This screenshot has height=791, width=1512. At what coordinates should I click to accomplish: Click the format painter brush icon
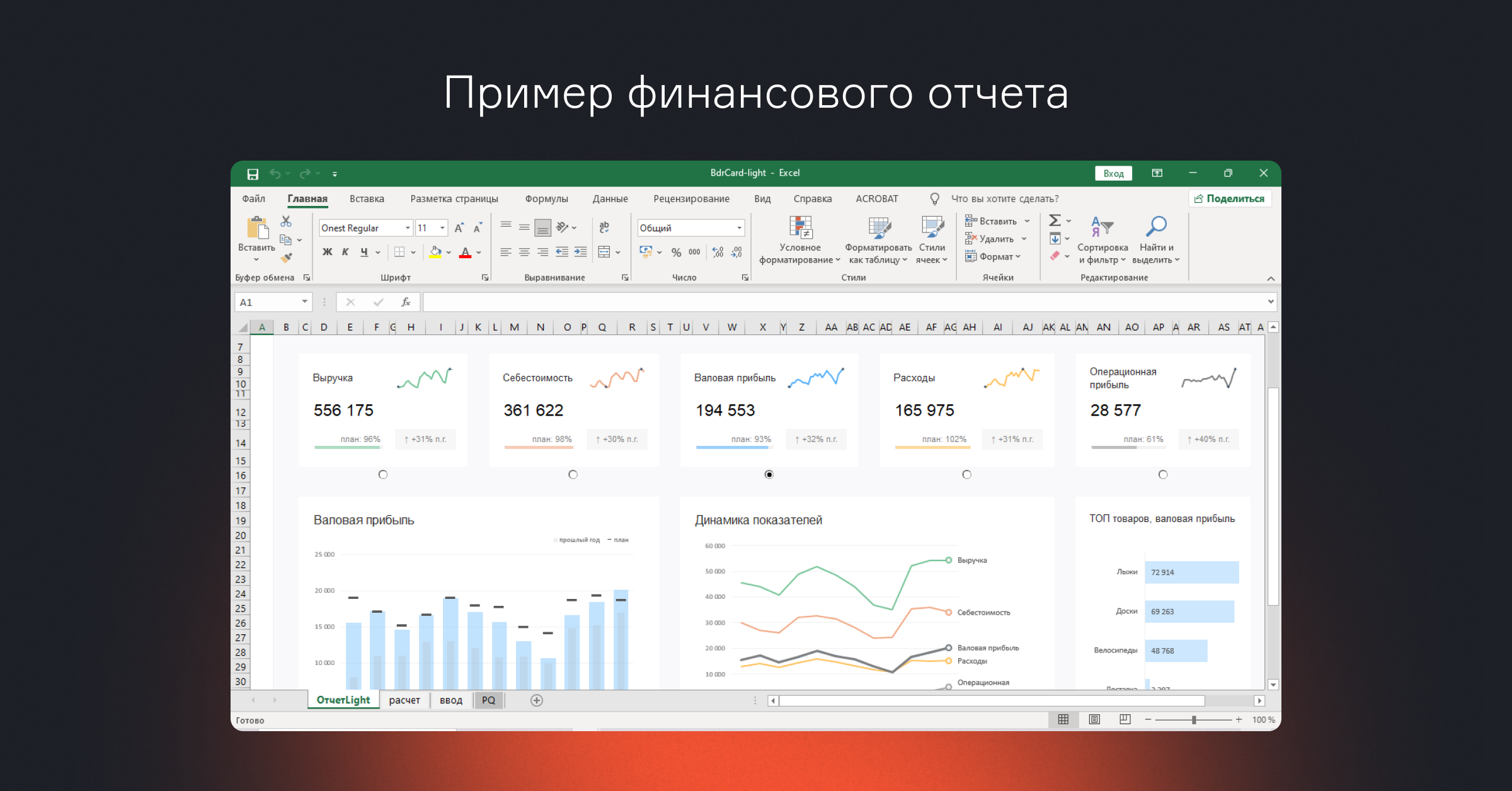coord(287,258)
